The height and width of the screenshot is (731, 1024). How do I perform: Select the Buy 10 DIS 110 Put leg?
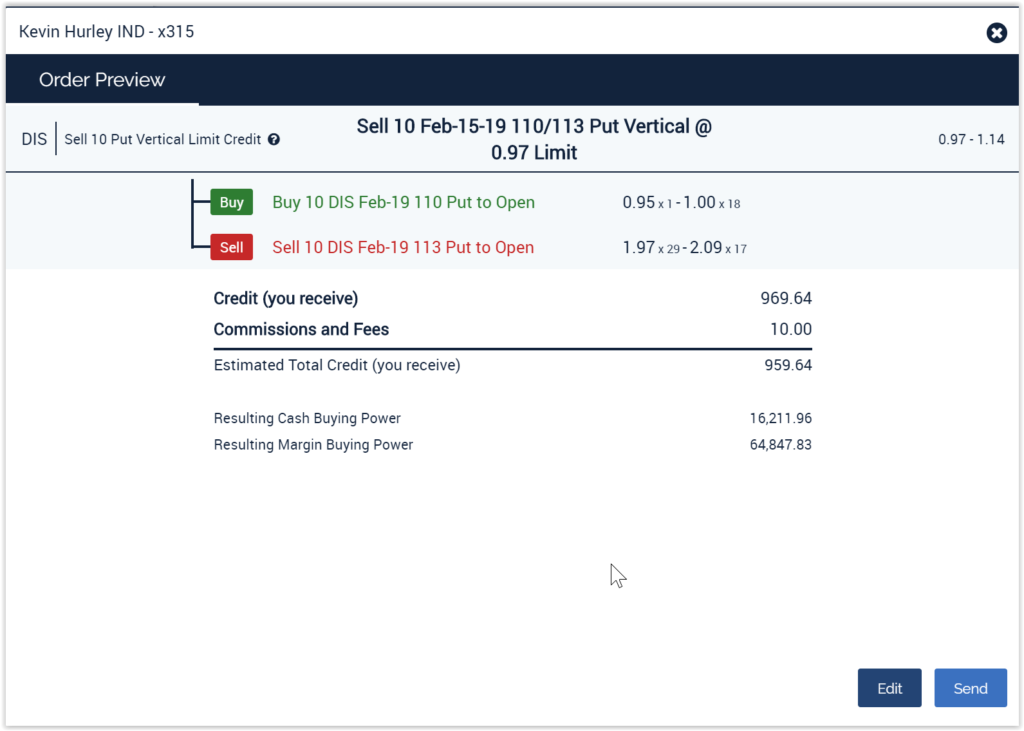[x=403, y=202]
